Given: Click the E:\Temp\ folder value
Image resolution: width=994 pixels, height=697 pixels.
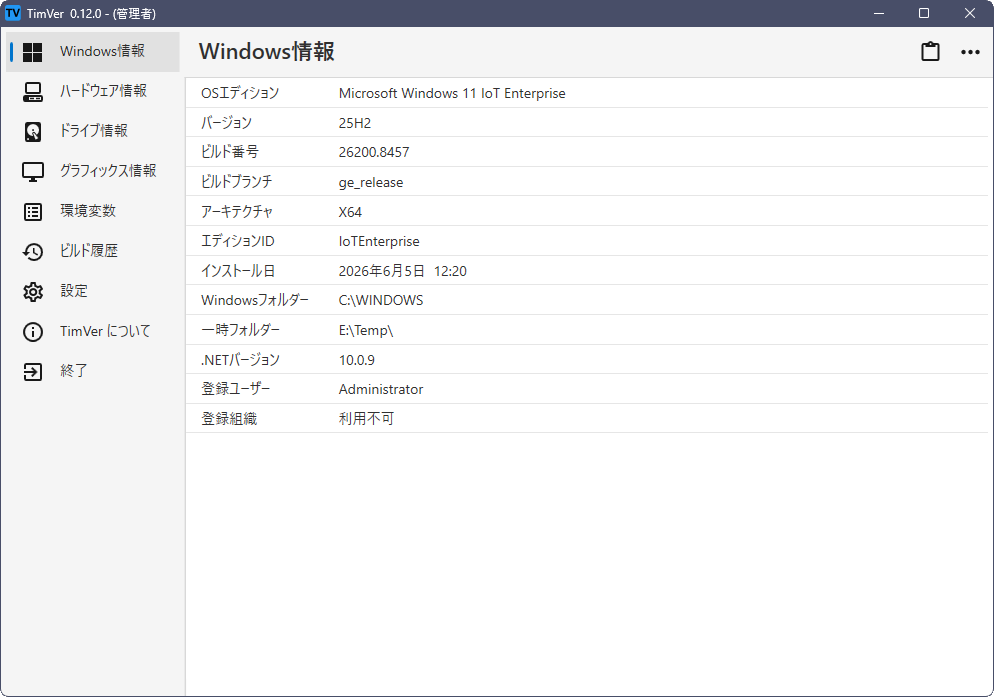Looking at the screenshot, I should tap(366, 330).
